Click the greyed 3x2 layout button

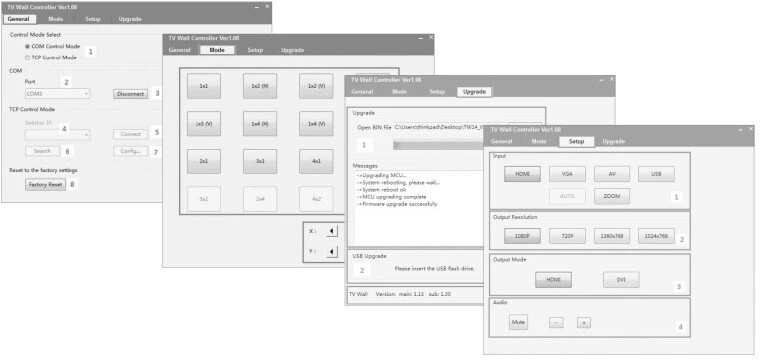coord(204,199)
